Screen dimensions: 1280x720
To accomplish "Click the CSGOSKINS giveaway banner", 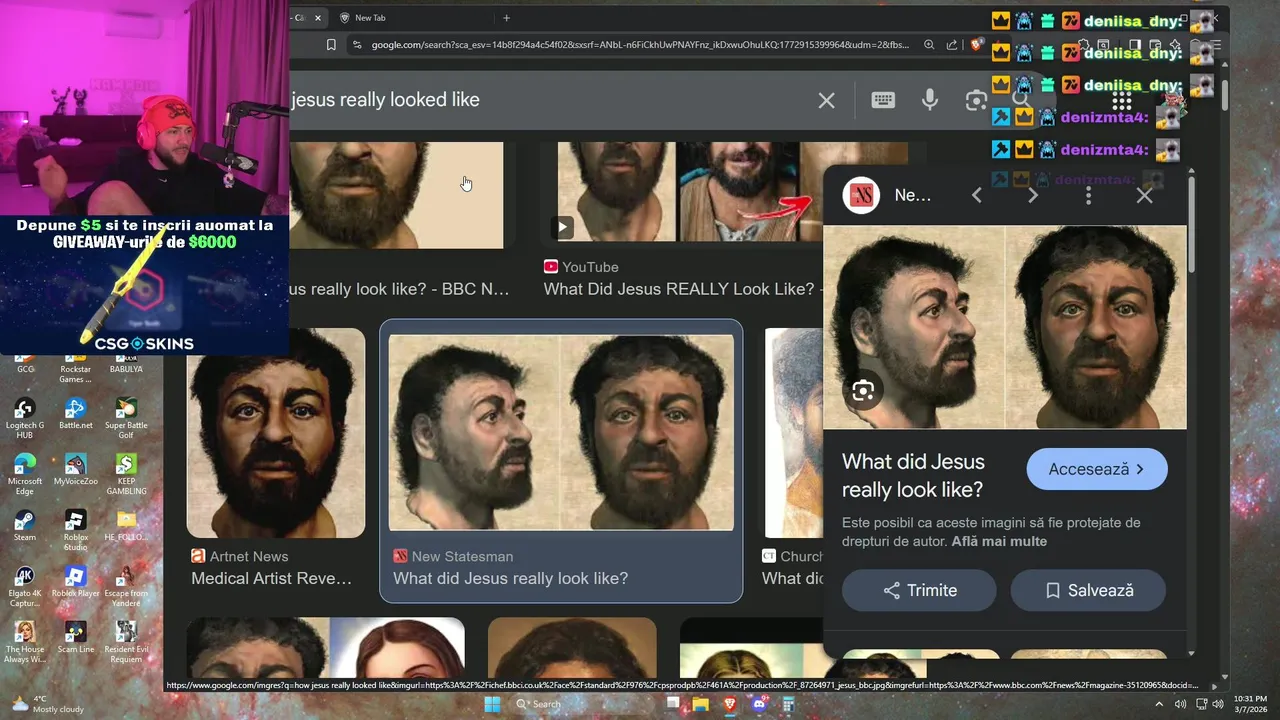I will click(145, 285).
